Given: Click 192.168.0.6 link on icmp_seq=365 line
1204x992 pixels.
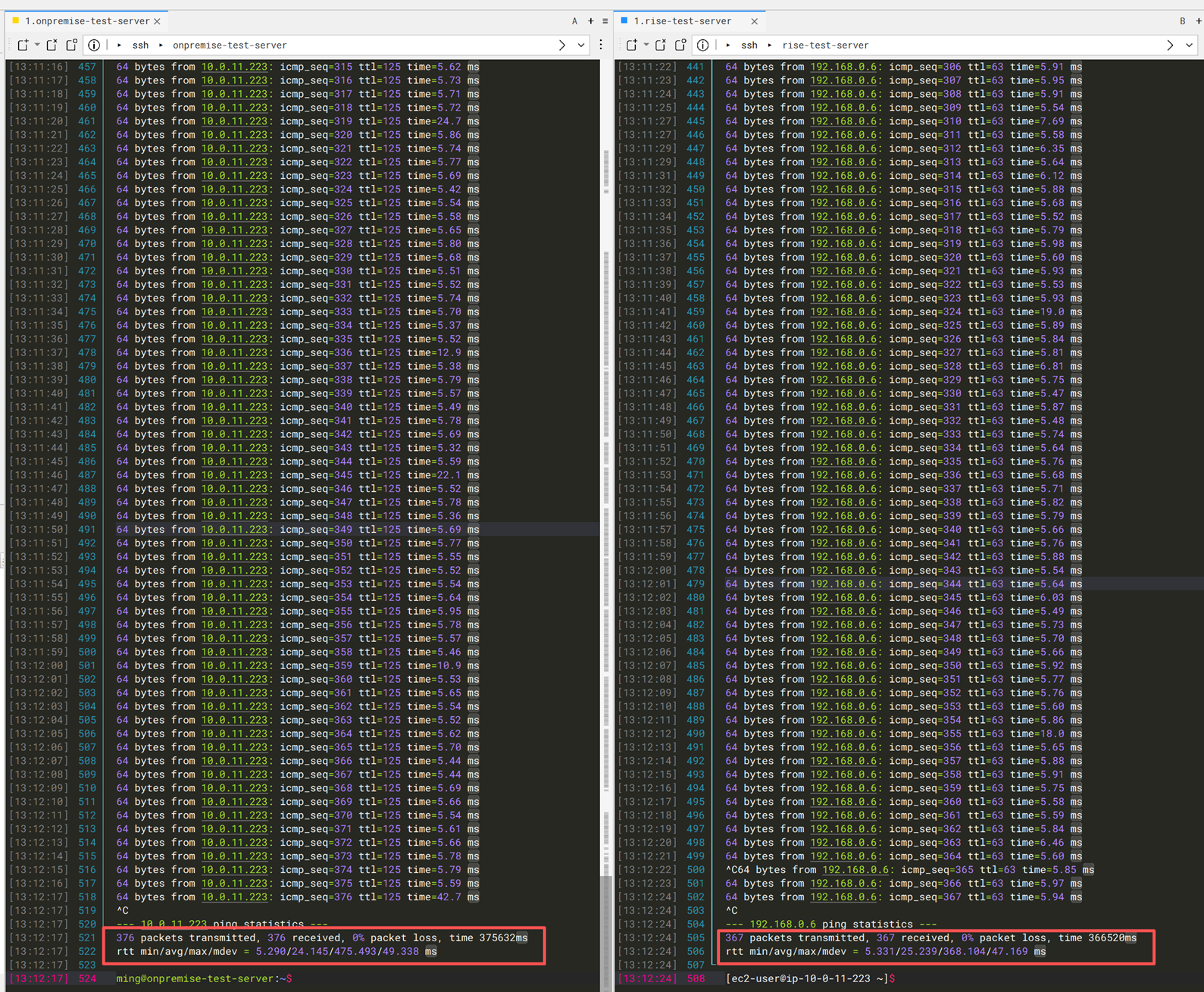Looking at the screenshot, I should (855, 870).
